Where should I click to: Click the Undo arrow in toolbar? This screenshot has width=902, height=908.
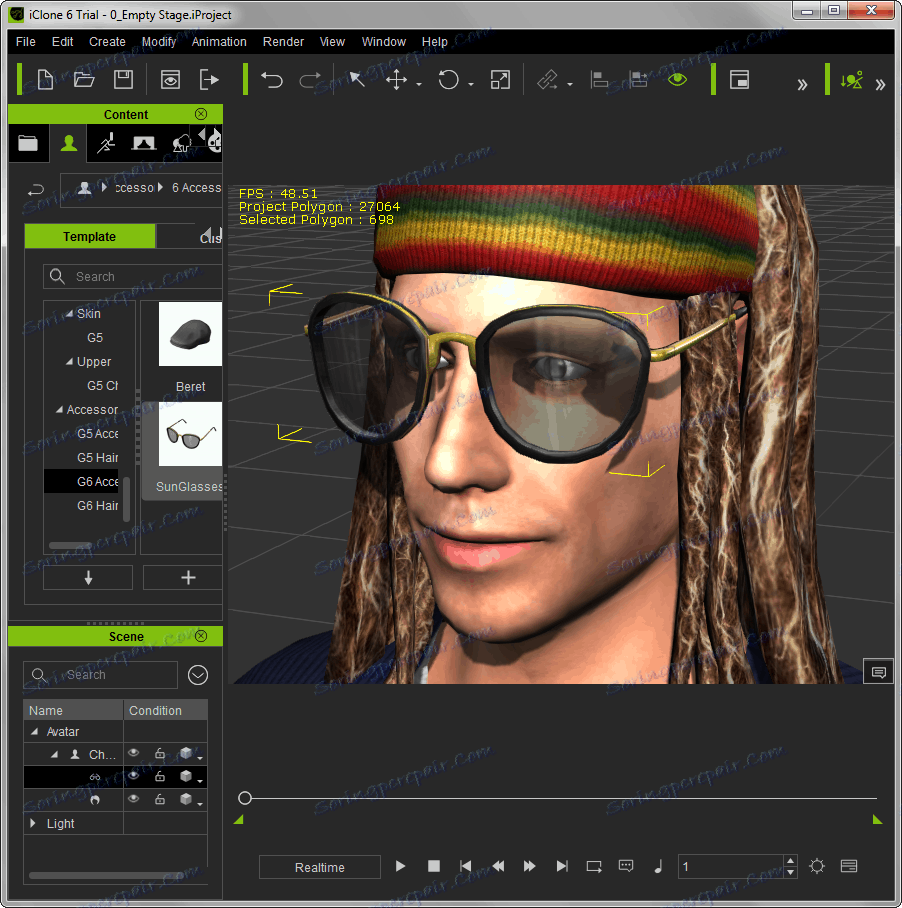click(x=271, y=80)
